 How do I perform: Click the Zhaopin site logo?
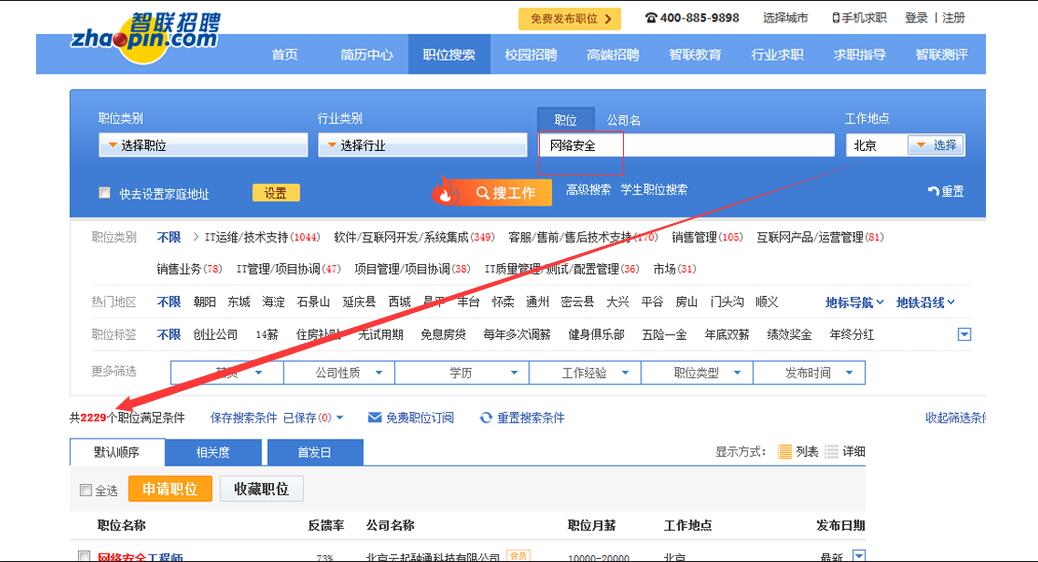point(145,37)
